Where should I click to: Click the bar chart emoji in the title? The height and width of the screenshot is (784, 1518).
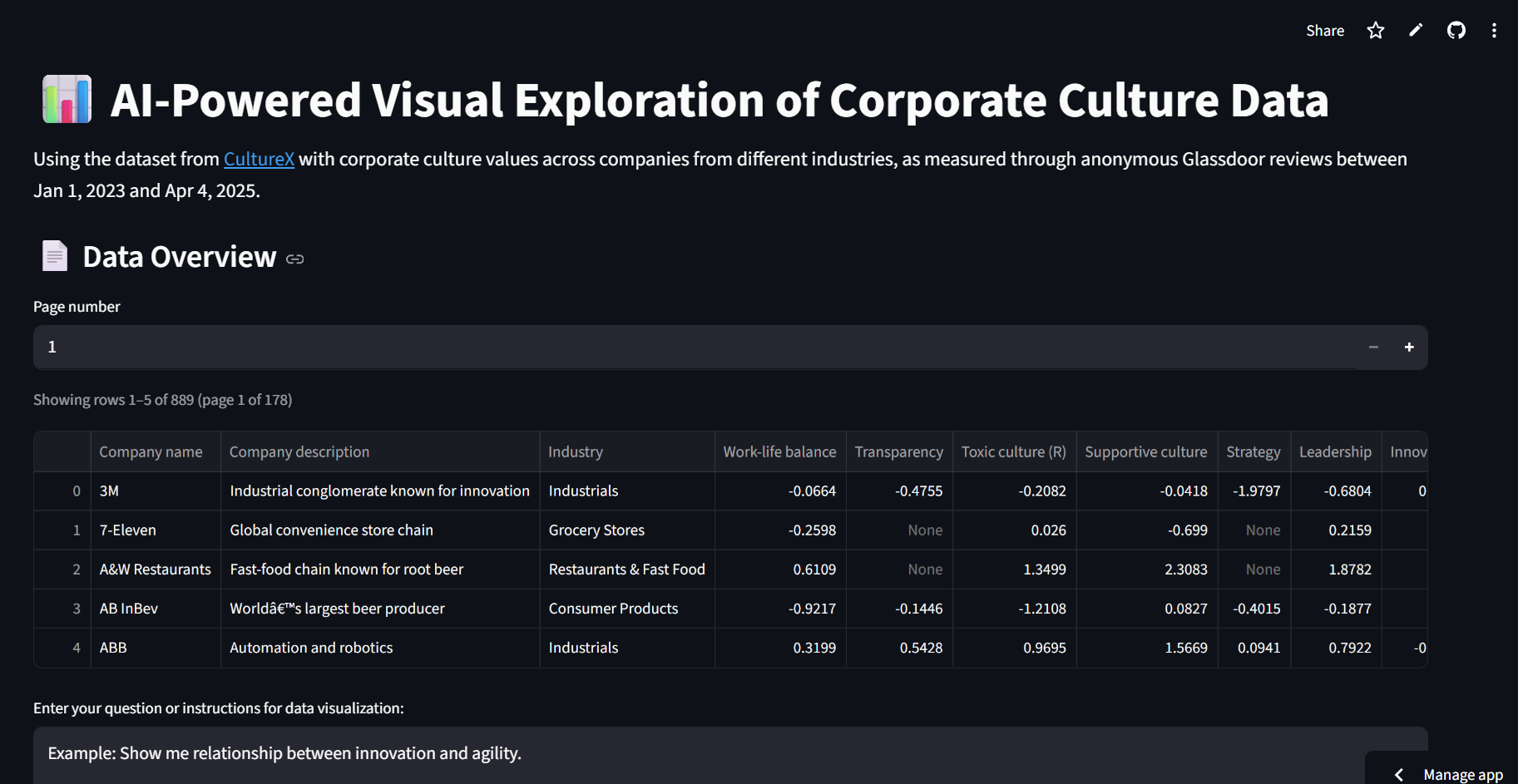[67, 100]
